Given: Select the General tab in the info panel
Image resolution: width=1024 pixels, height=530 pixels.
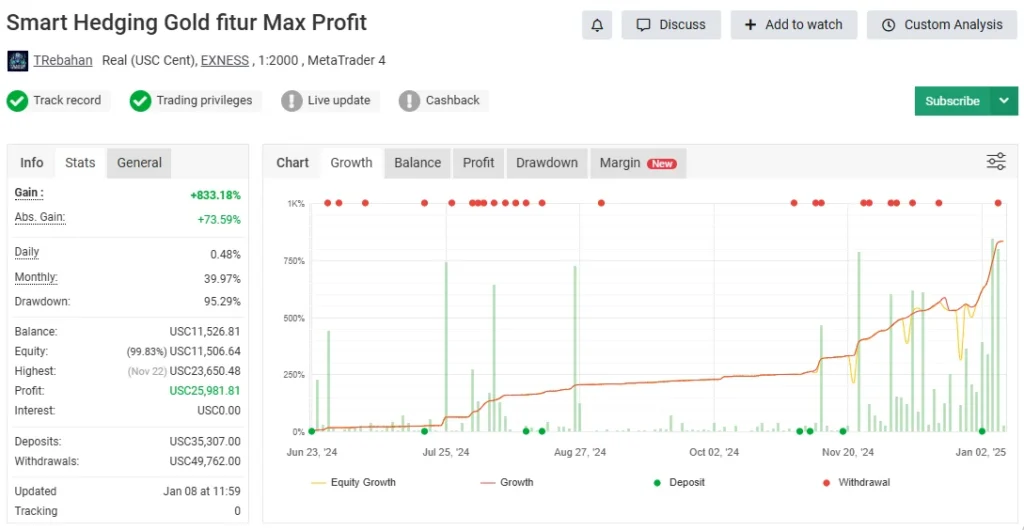Looking at the screenshot, I should 139,163.
